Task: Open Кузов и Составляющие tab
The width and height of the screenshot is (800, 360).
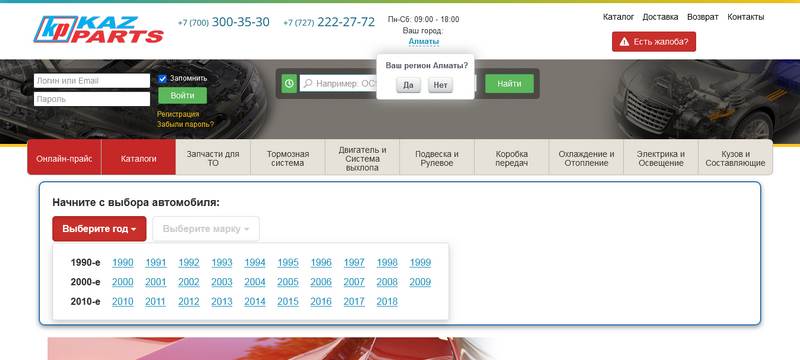Action: [x=735, y=159]
